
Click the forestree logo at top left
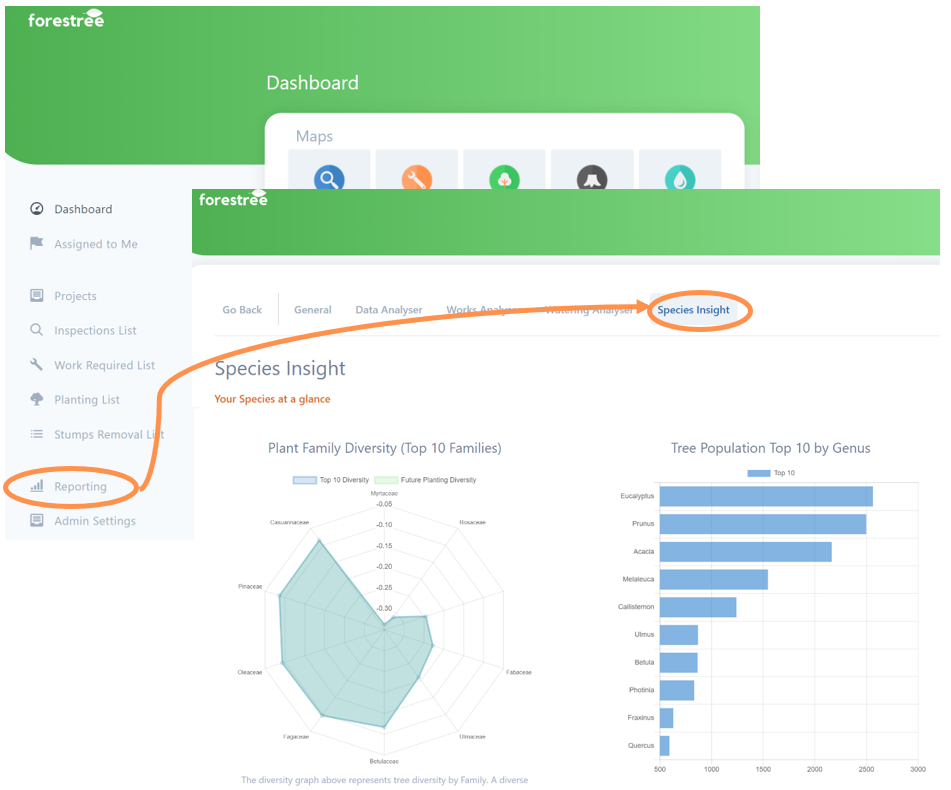click(66, 20)
